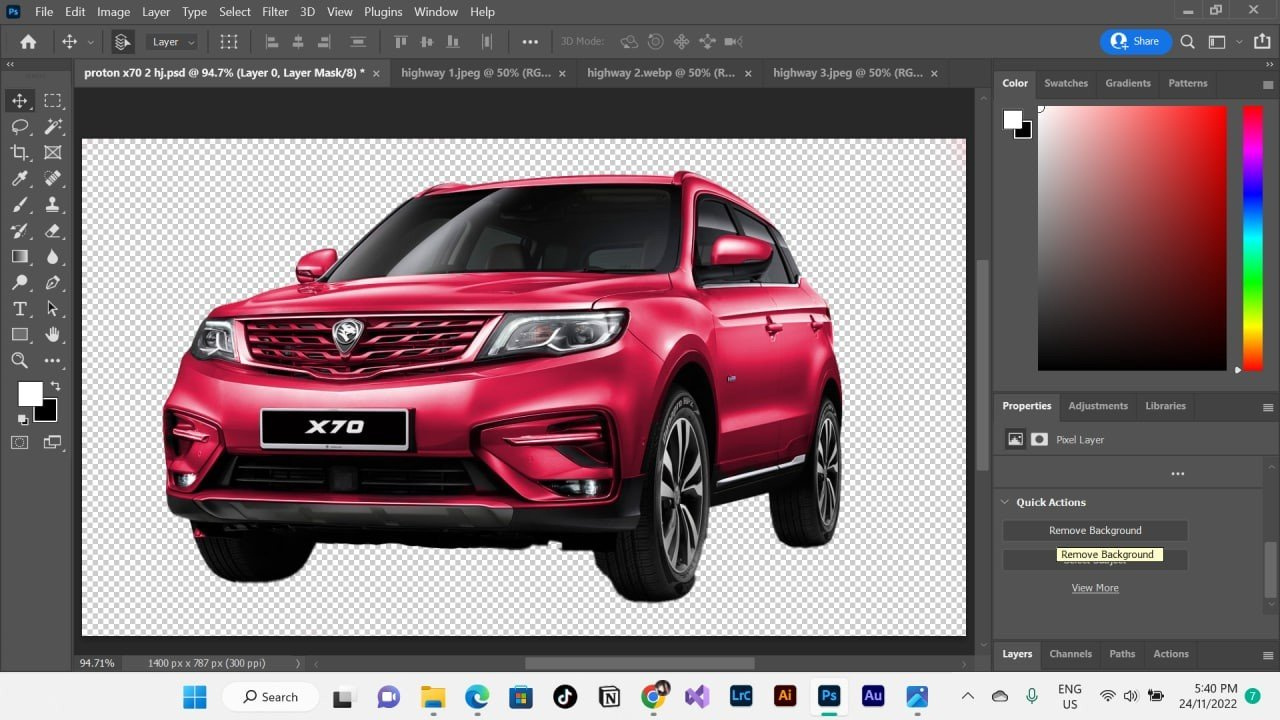This screenshot has height=720, width=1280.
Task: Select the Zoom tool in toolbar
Action: pyautogui.click(x=20, y=361)
